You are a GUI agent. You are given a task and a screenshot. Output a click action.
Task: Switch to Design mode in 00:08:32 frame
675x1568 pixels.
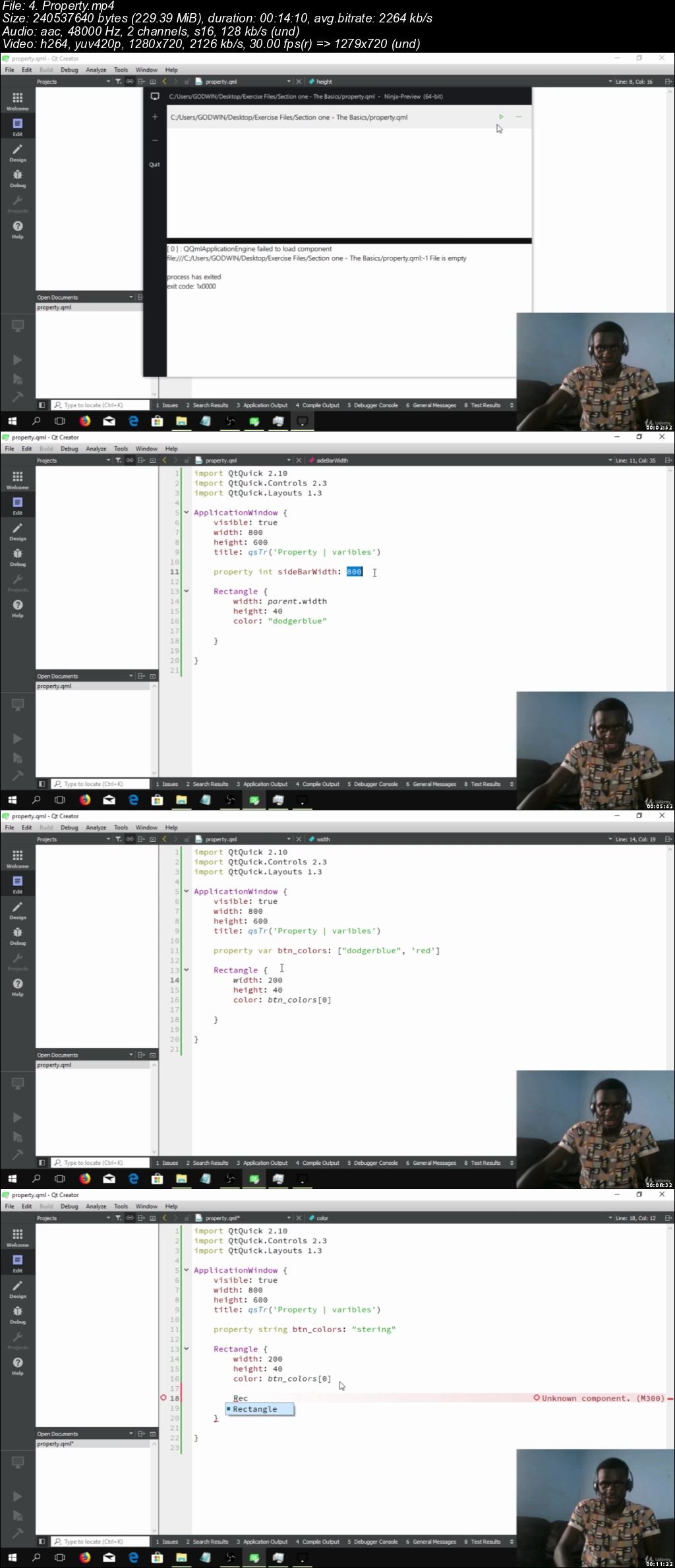[18, 910]
